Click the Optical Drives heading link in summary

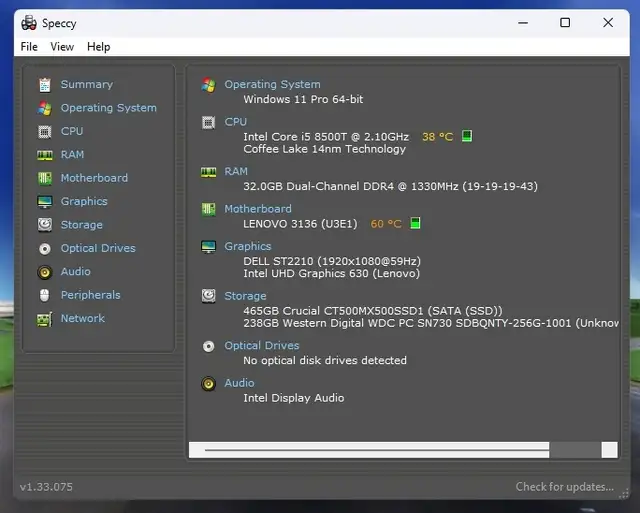(262, 346)
